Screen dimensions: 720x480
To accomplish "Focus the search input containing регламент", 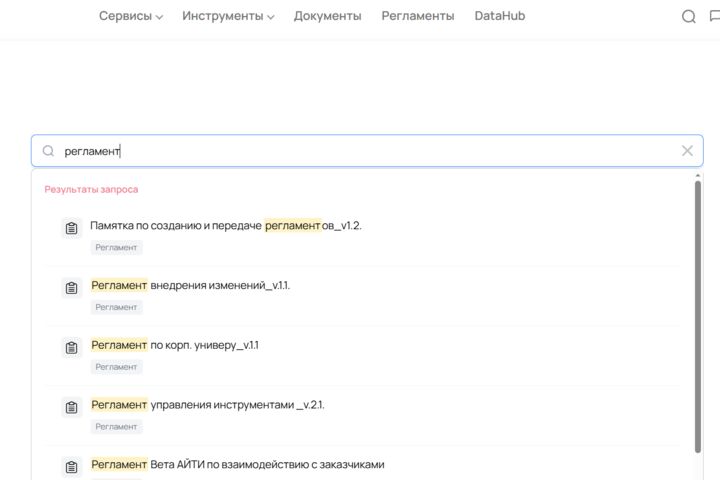I will (x=367, y=151).
